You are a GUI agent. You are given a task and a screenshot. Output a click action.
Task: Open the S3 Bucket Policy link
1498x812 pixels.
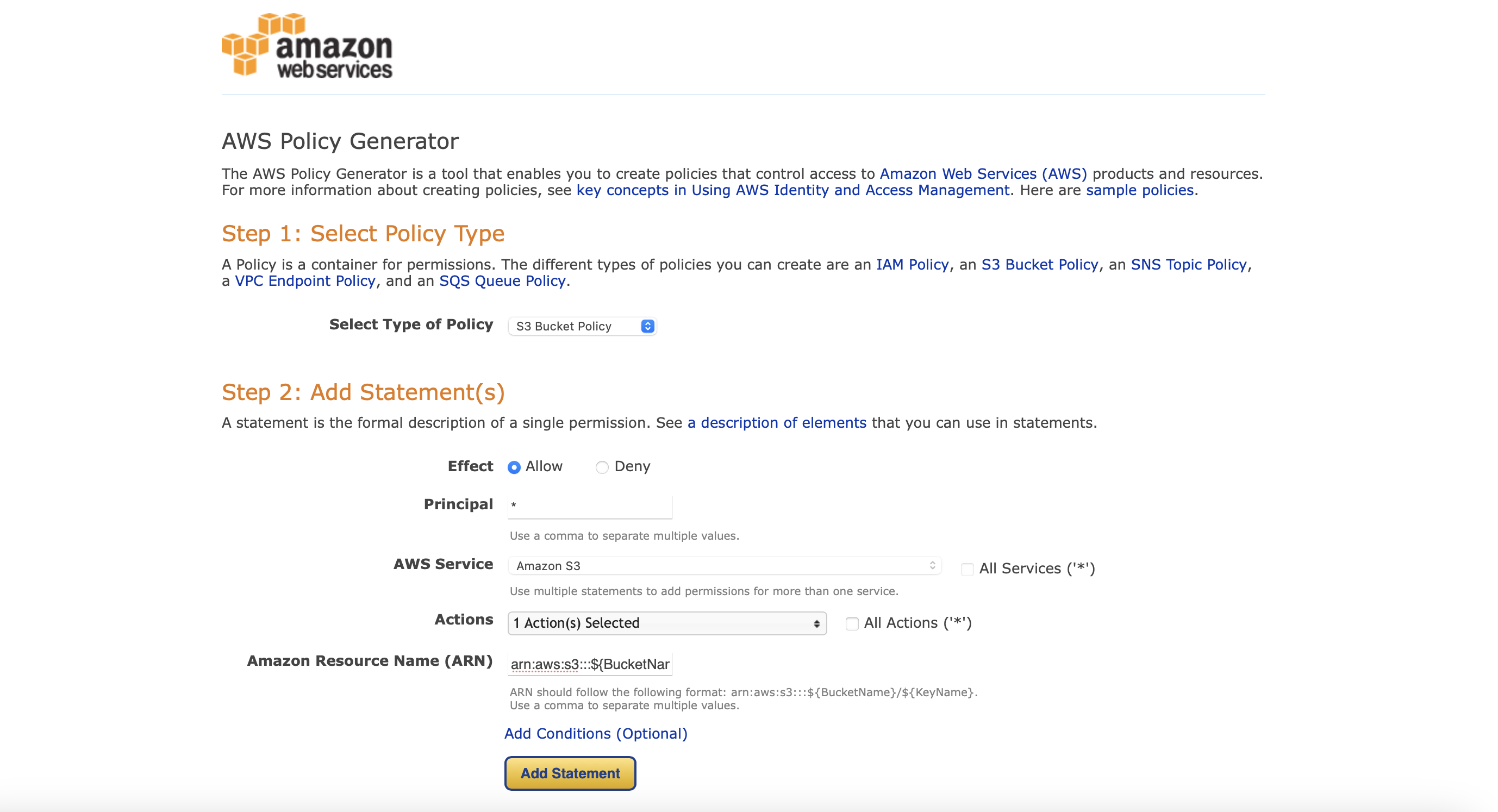(x=1039, y=265)
